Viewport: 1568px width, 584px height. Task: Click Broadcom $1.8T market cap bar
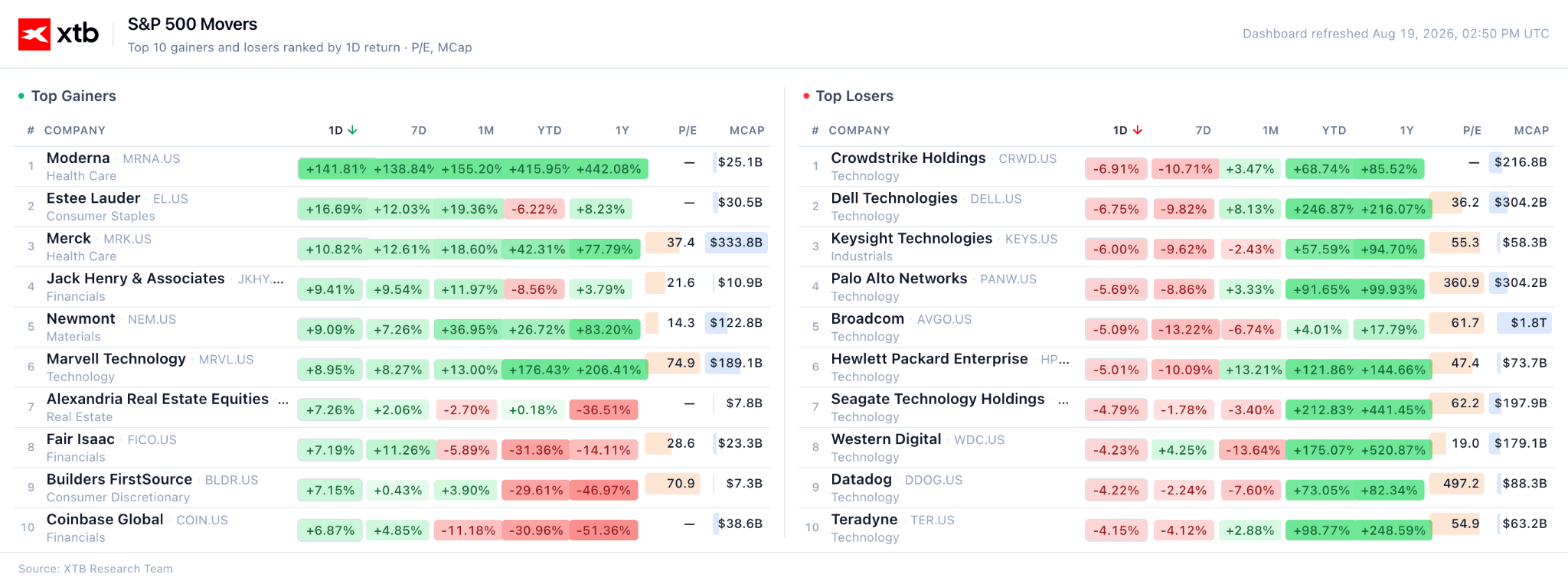coord(1524,323)
